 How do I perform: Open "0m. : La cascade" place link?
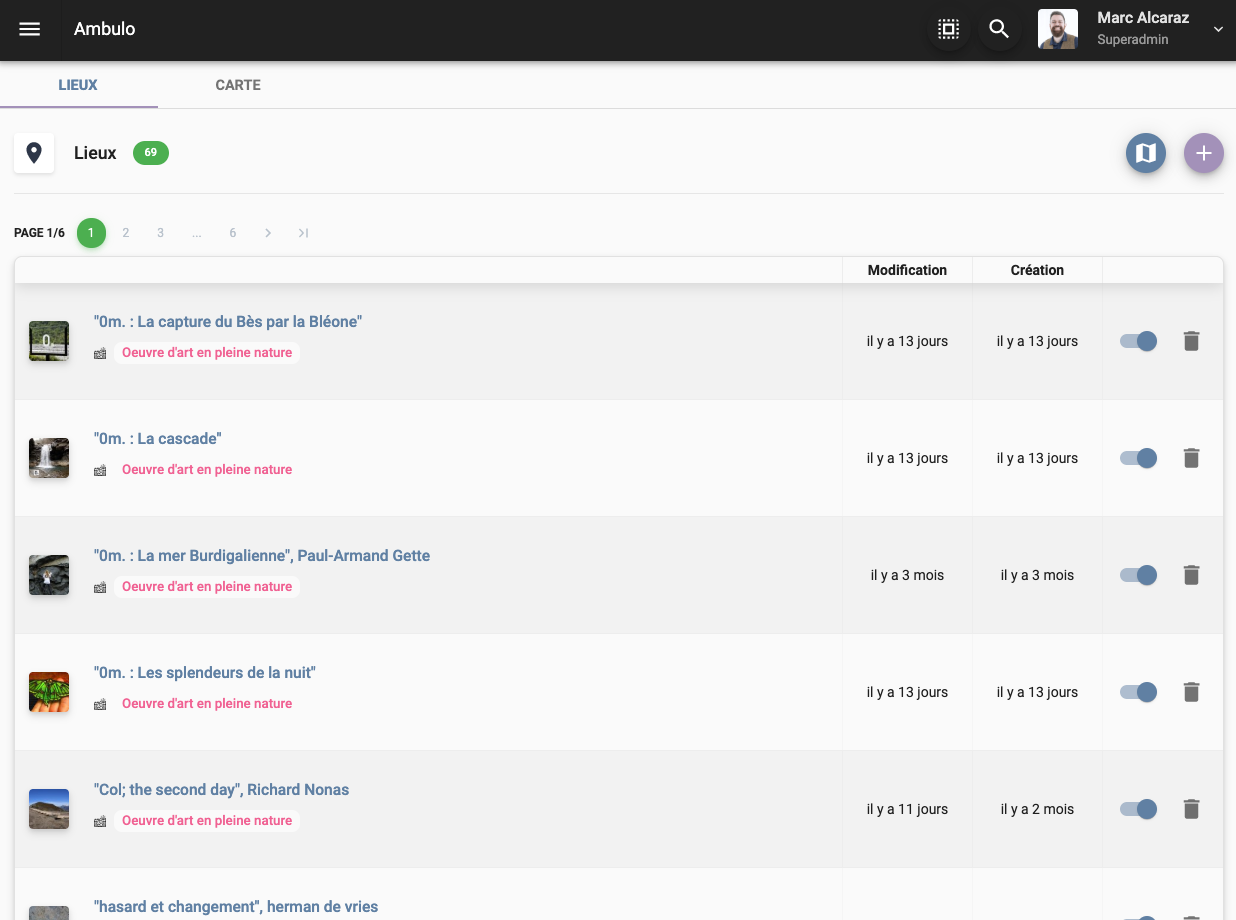pyautogui.click(x=157, y=438)
